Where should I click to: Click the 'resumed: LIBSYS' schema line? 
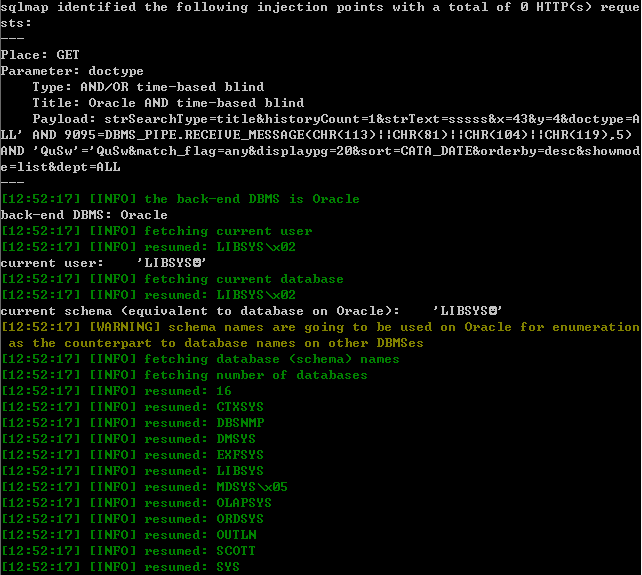(x=133, y=471)
